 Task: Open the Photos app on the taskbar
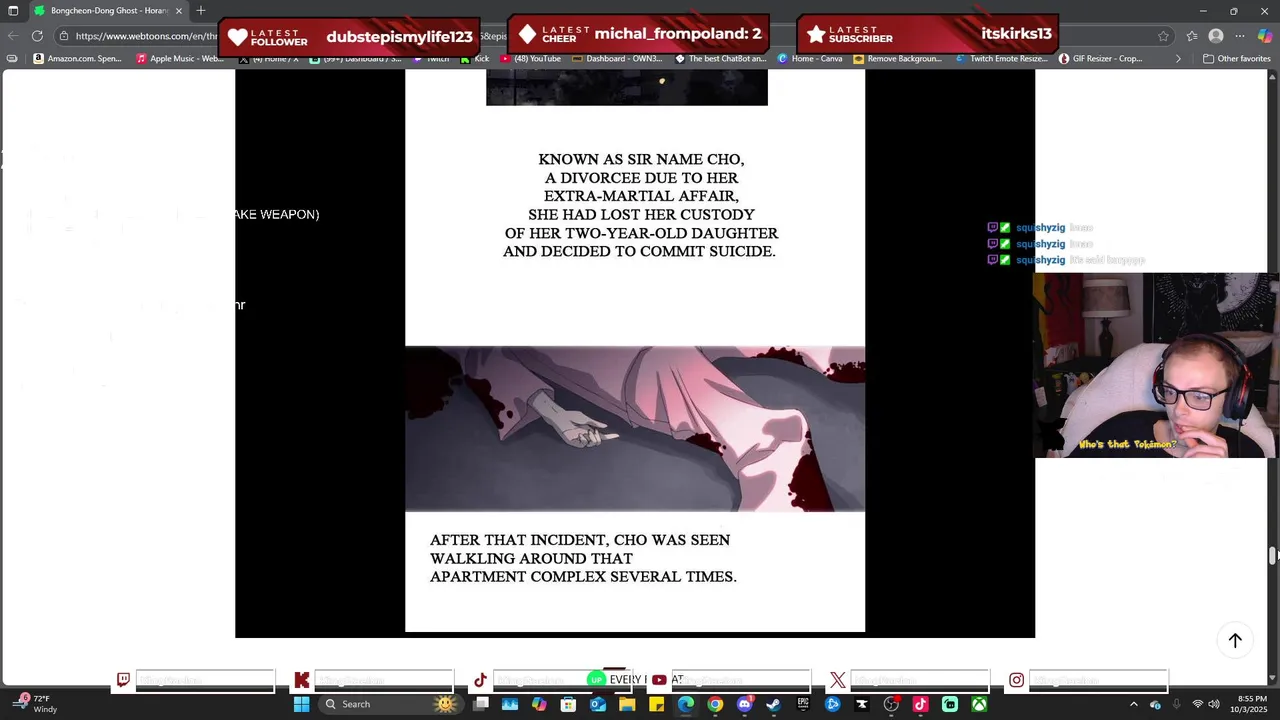(510, 704)
